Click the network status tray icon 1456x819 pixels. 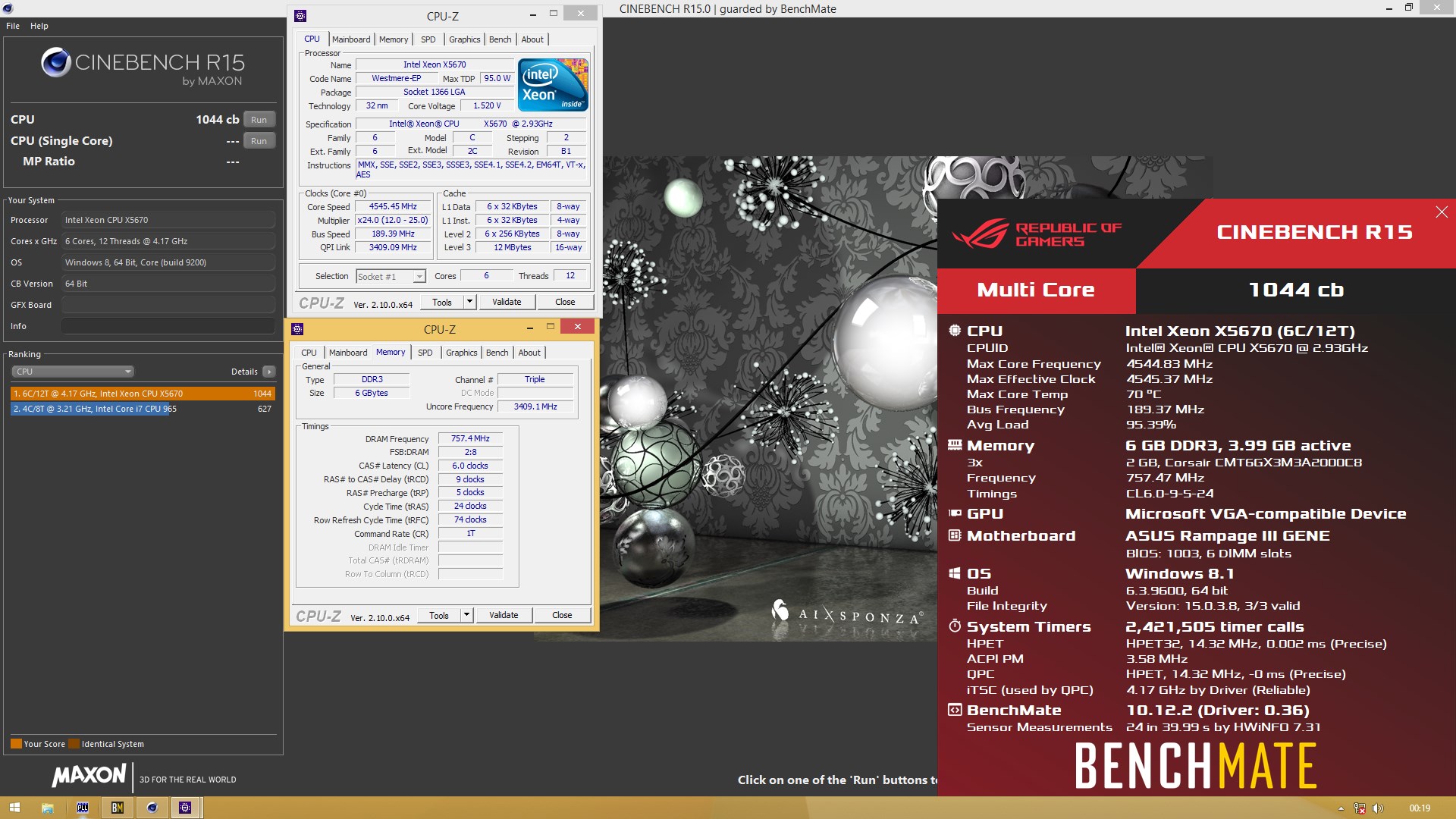[x=1360, y=808]
